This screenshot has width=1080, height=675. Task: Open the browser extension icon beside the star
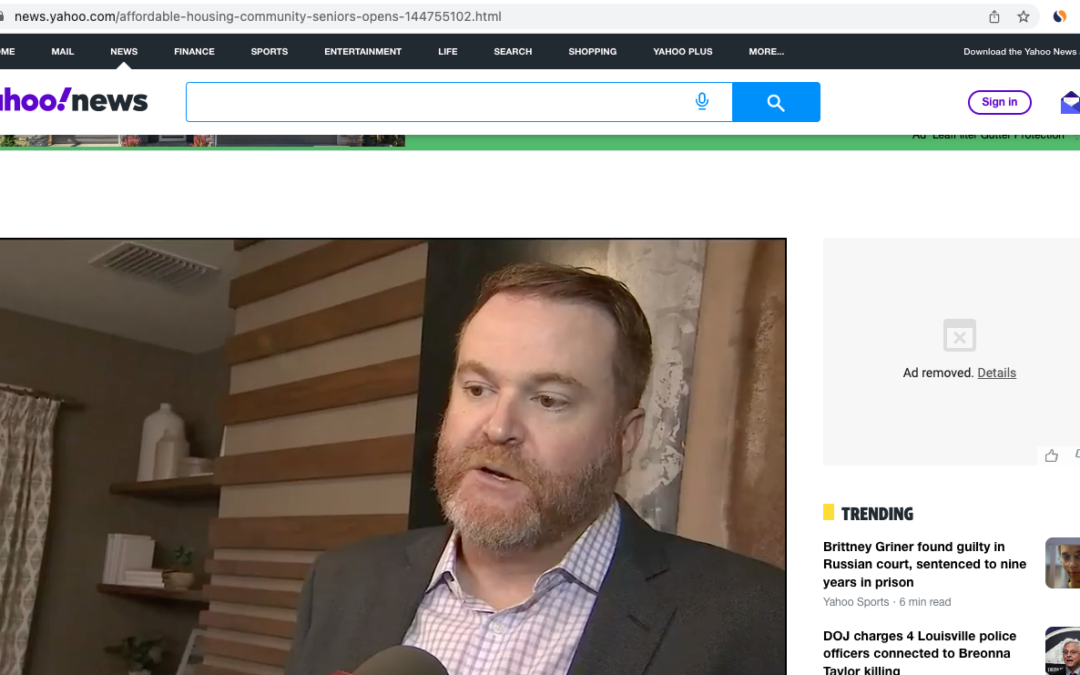click(1060, 17)
